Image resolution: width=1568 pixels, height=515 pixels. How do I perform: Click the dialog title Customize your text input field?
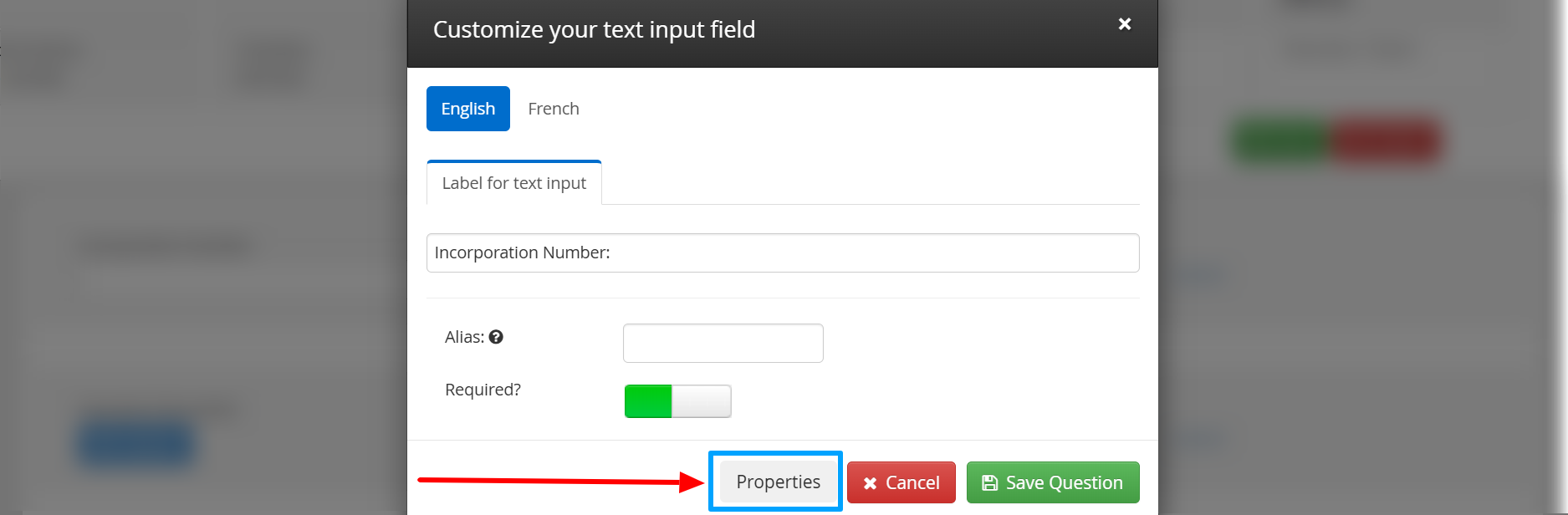[594, 29]
